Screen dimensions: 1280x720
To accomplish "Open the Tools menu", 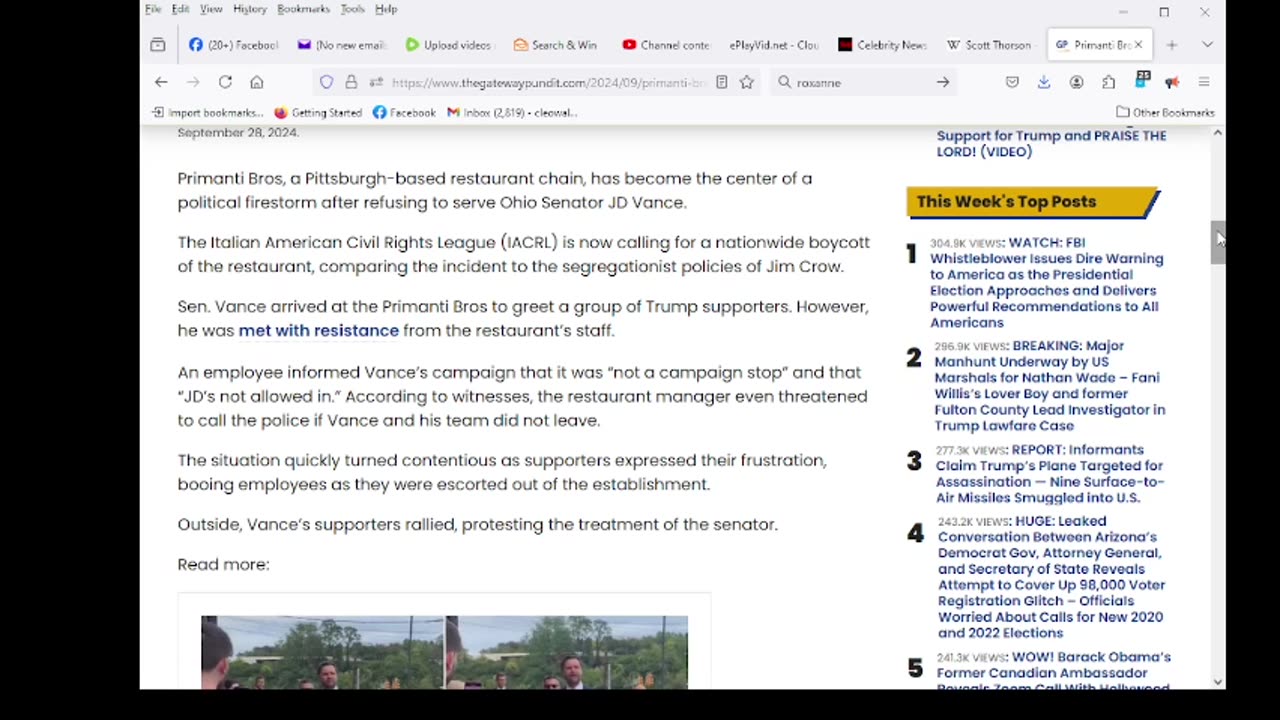I will pos(352,9).
